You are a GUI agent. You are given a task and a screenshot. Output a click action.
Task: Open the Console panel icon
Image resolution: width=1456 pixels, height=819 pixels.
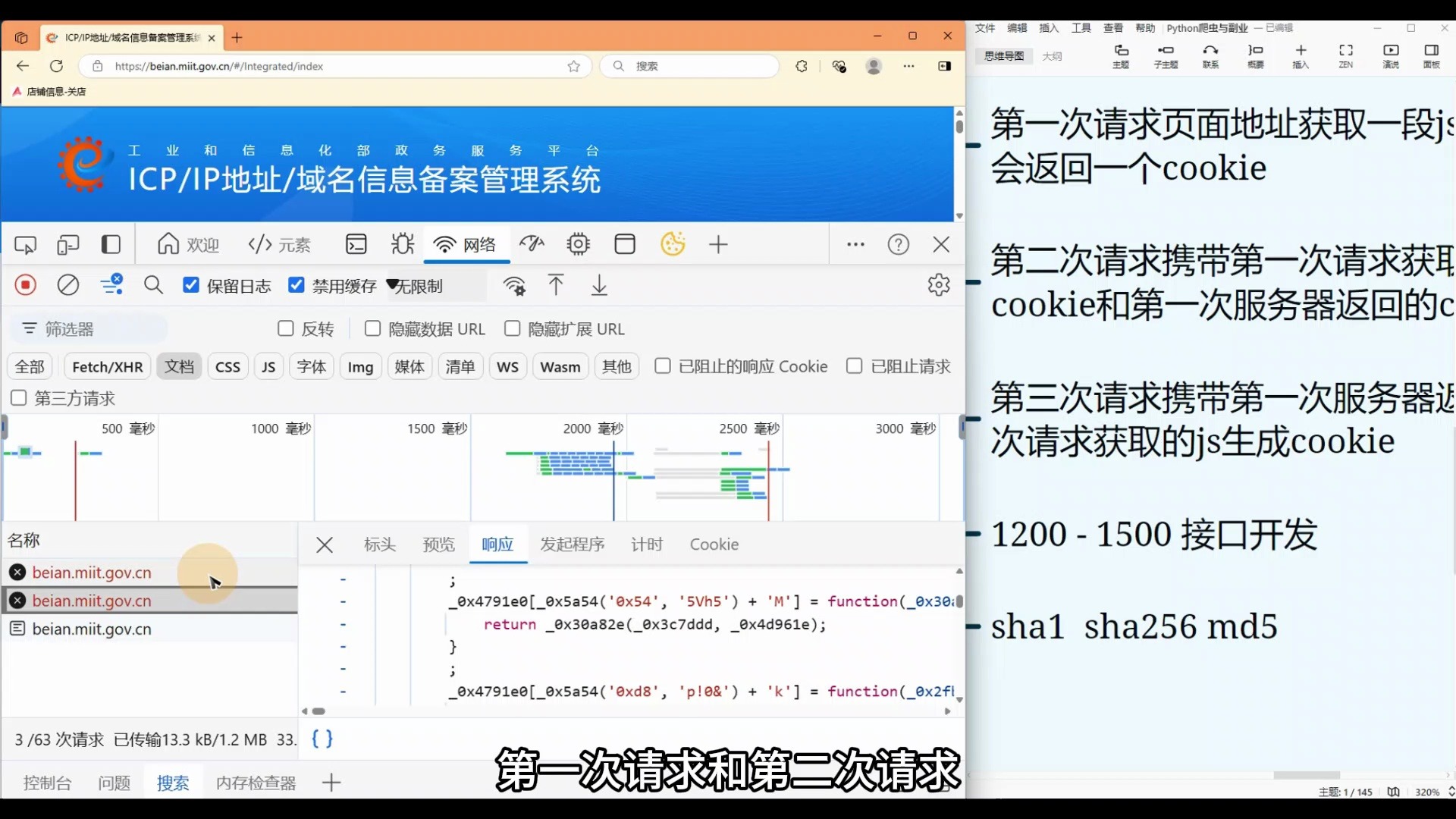356,244
